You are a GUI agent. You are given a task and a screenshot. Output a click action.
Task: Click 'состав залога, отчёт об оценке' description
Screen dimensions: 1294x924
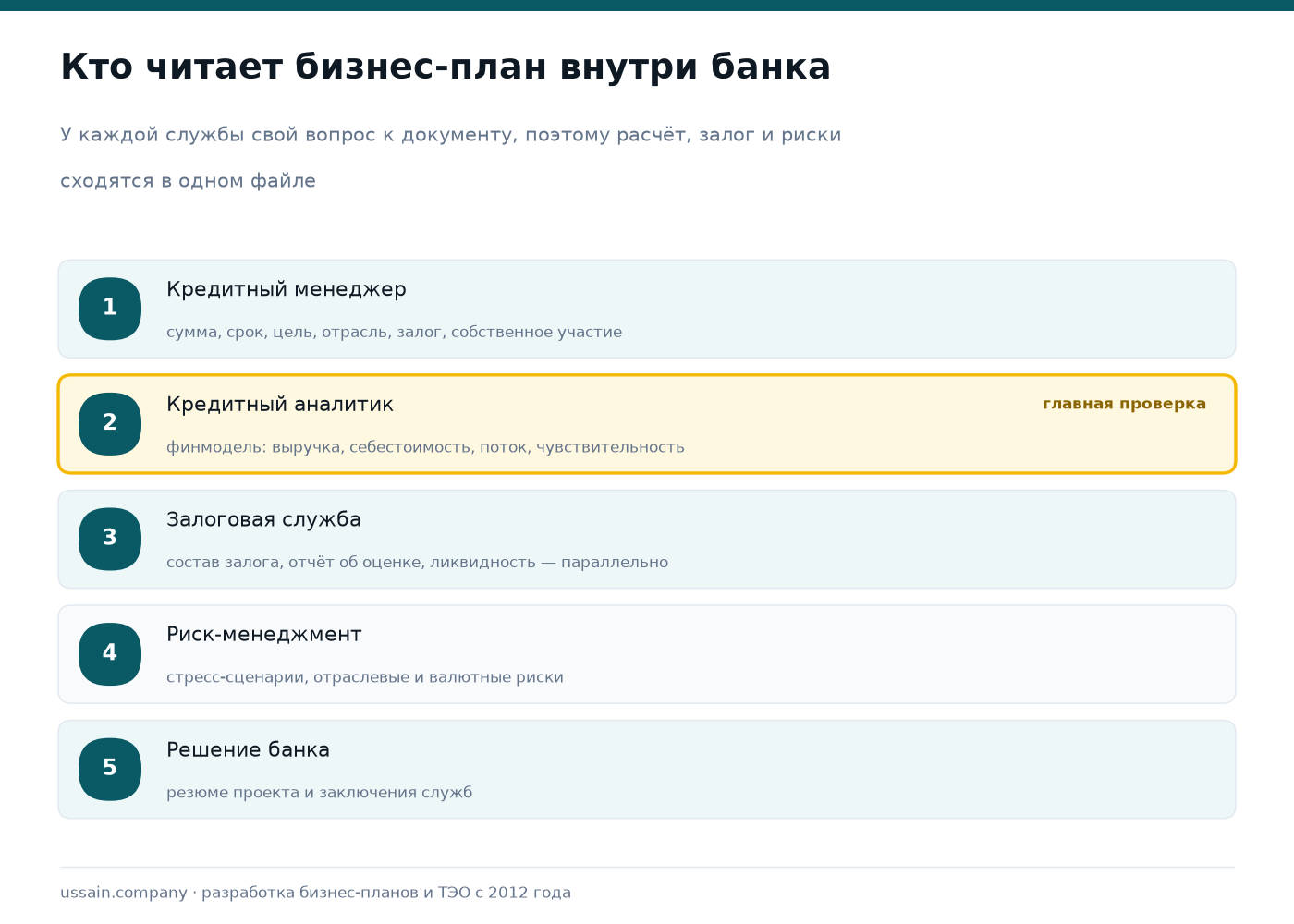(417, 562)
